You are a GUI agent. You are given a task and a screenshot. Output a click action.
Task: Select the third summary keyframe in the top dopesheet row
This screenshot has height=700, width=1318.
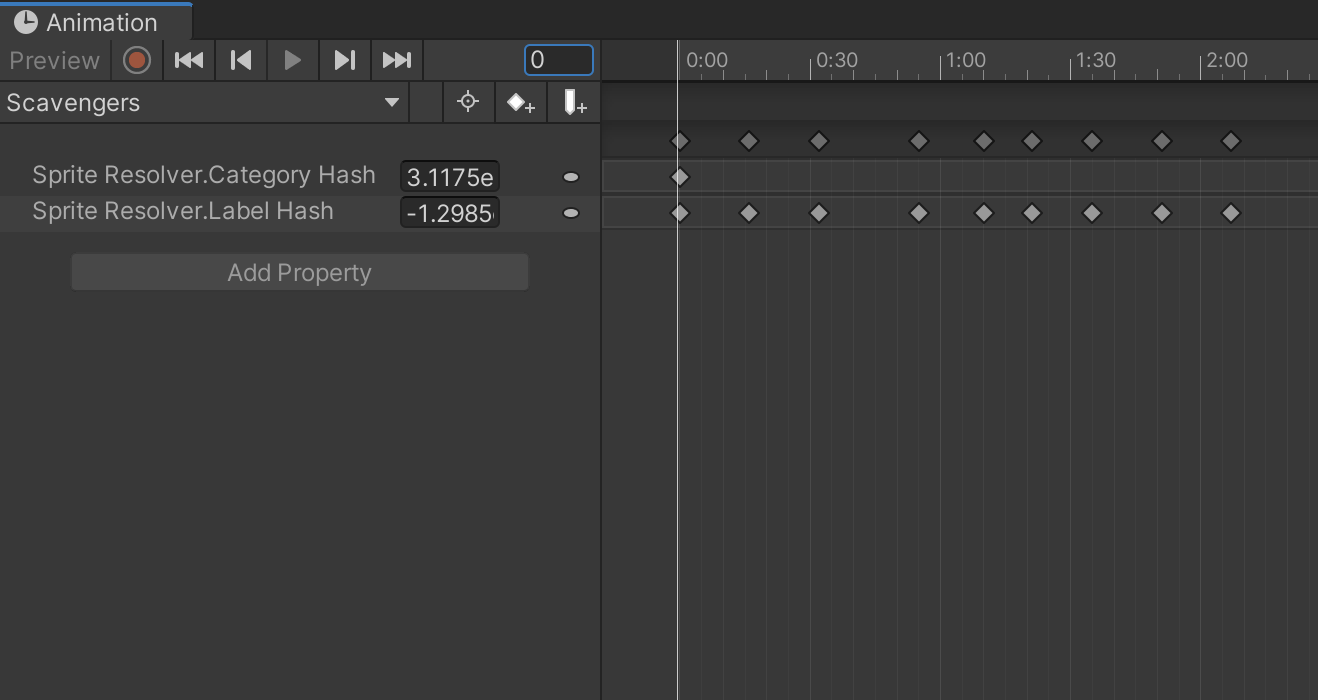[x=819, y=141]
